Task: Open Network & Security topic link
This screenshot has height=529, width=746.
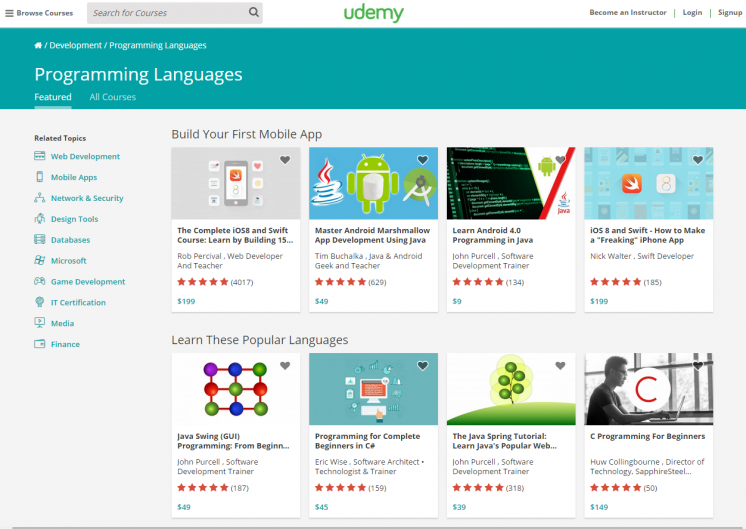Action: click(x=87, y=198)
